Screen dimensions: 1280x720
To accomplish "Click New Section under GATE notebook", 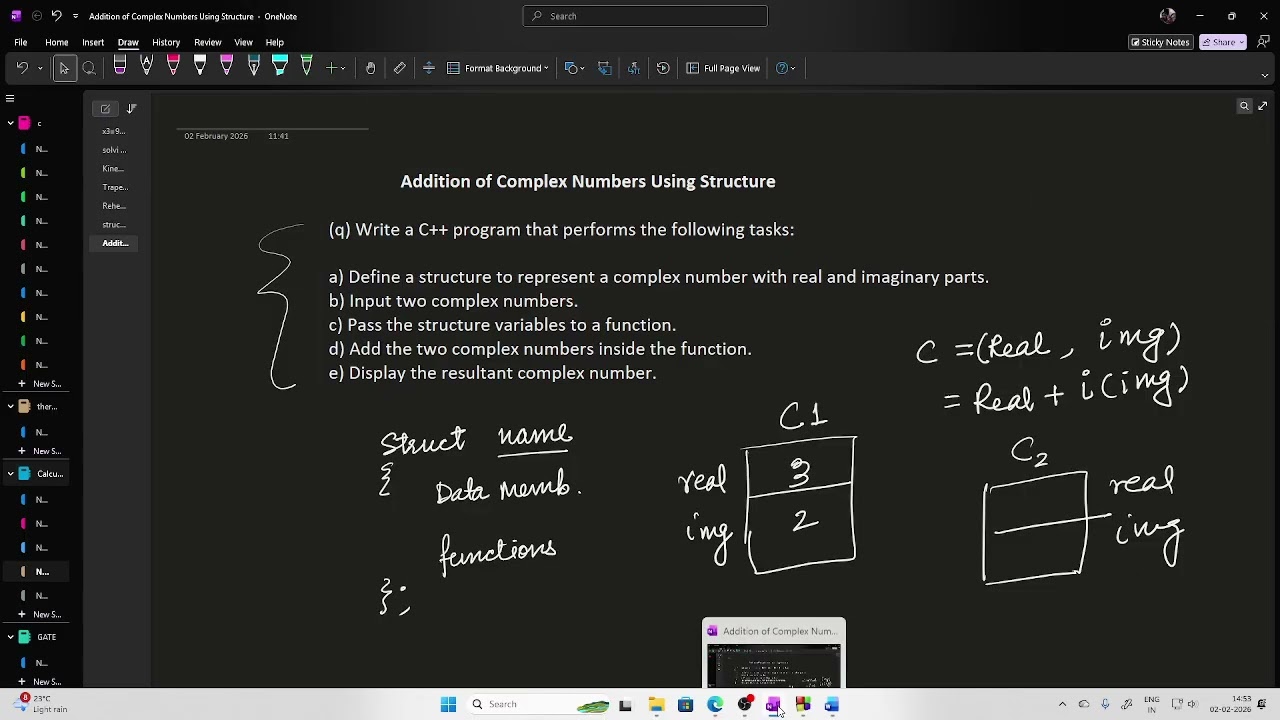I will [40, 682].
